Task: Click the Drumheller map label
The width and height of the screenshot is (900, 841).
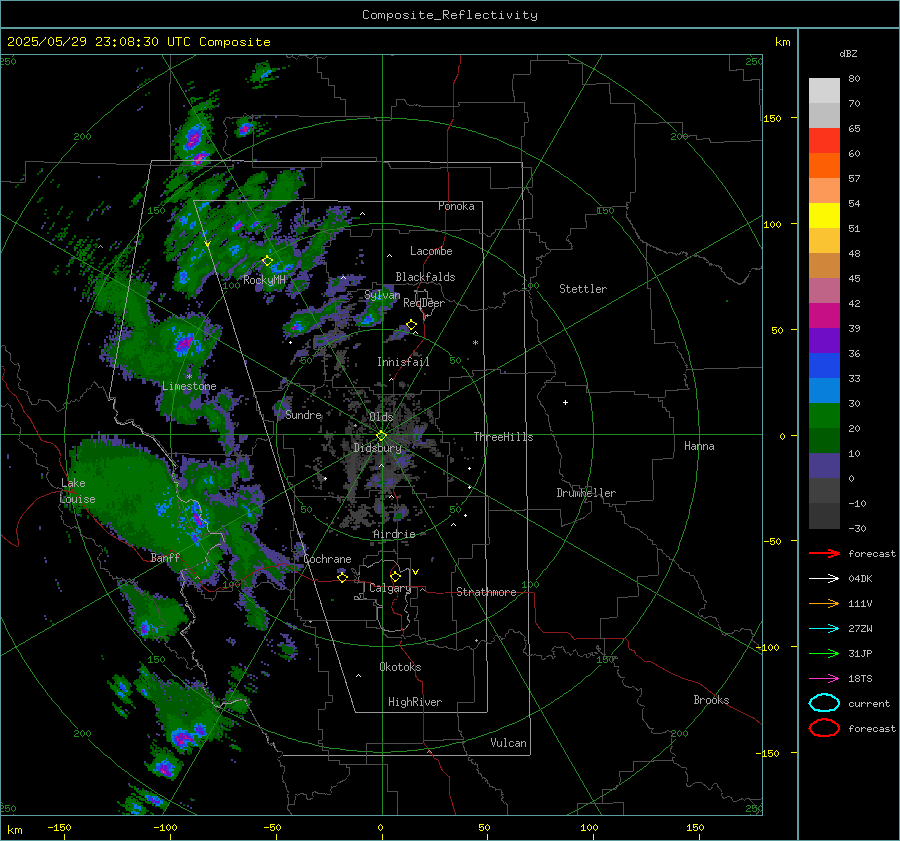Action: [586, 493]
